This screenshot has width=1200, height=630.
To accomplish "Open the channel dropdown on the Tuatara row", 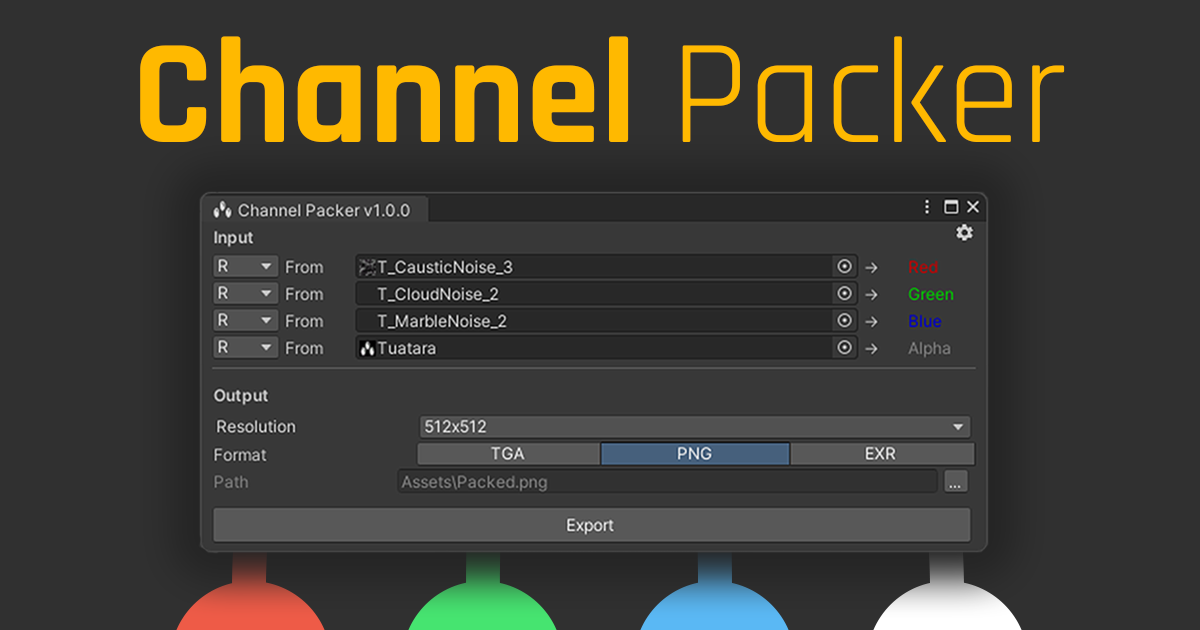I will [244, 348].
